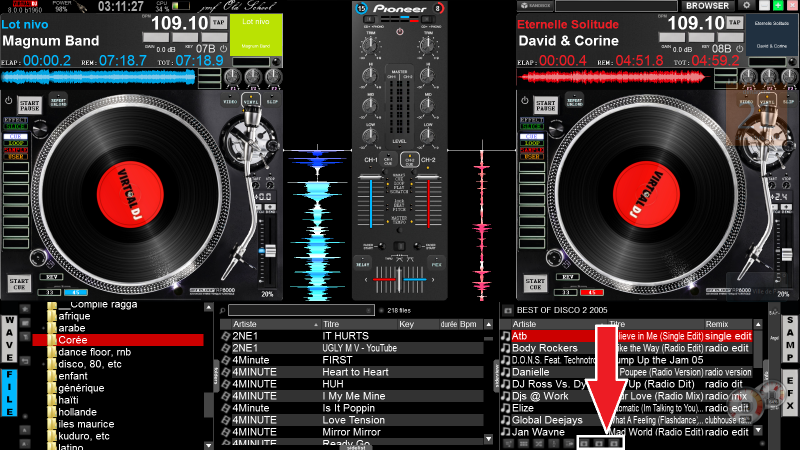Screen dimensions: 800x450
Task: Open the SAMP sampler tab
Action: 790,339
